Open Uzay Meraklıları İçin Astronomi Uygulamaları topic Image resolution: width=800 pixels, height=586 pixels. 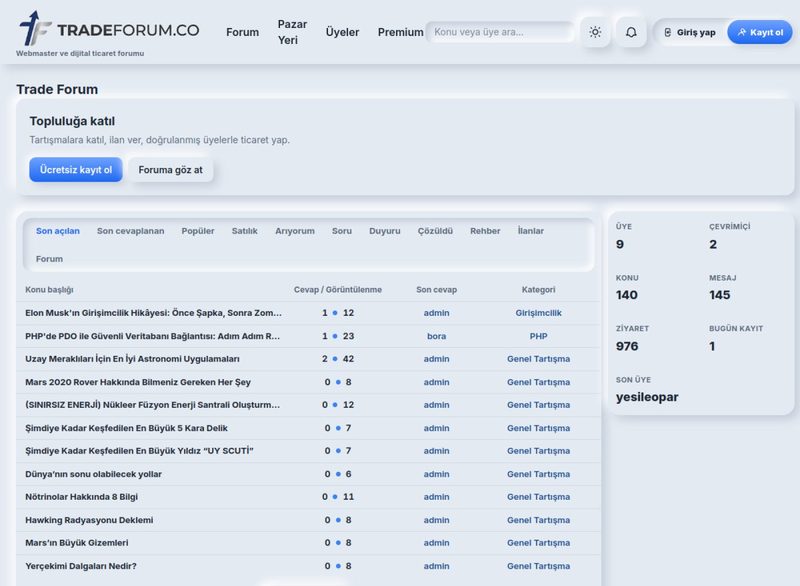pyautogui.click(x=132, y=359)
